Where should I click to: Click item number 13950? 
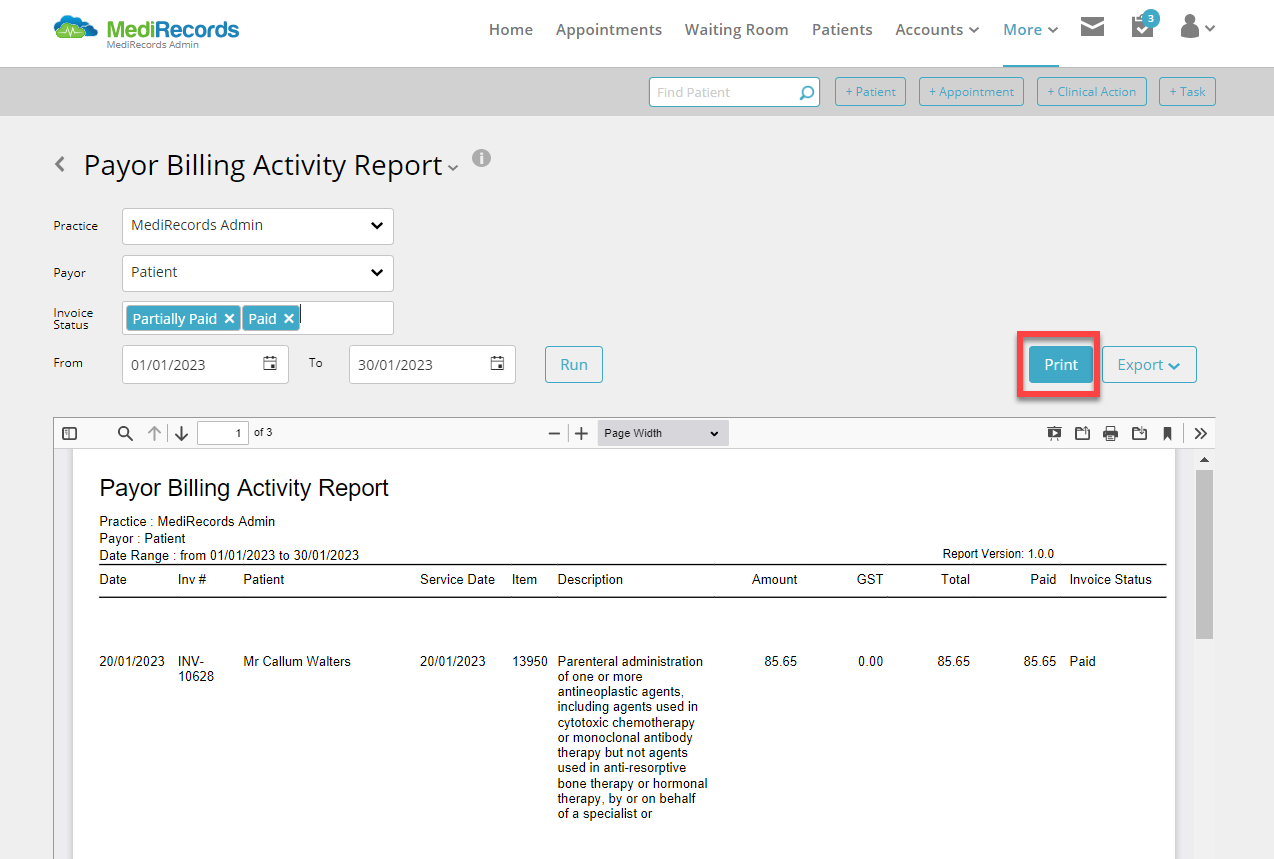tap(530, 661)
